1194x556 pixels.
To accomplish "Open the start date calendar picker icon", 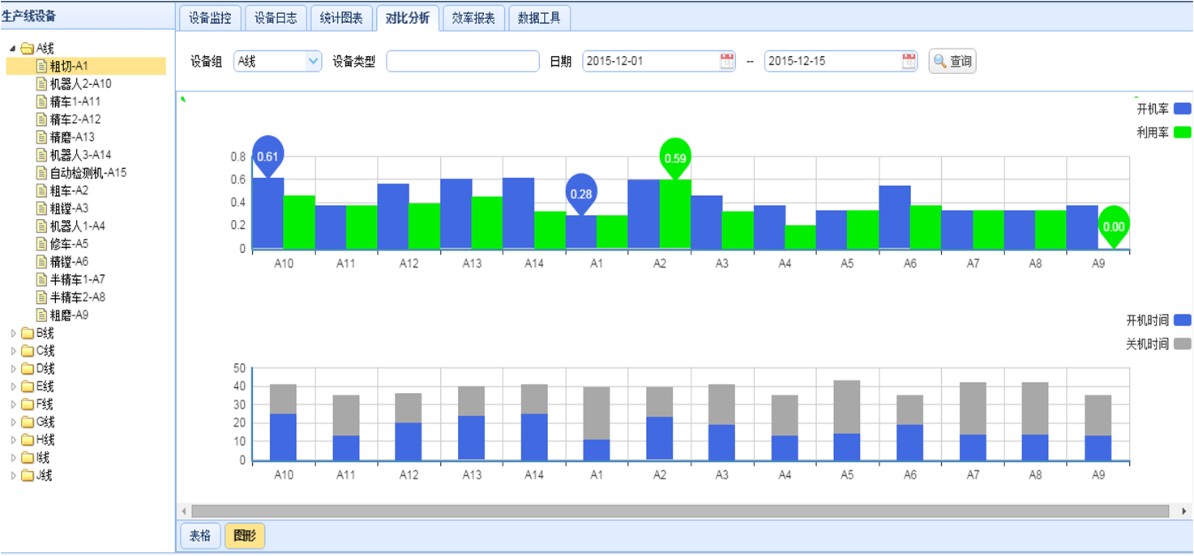I will click(727, 62).
